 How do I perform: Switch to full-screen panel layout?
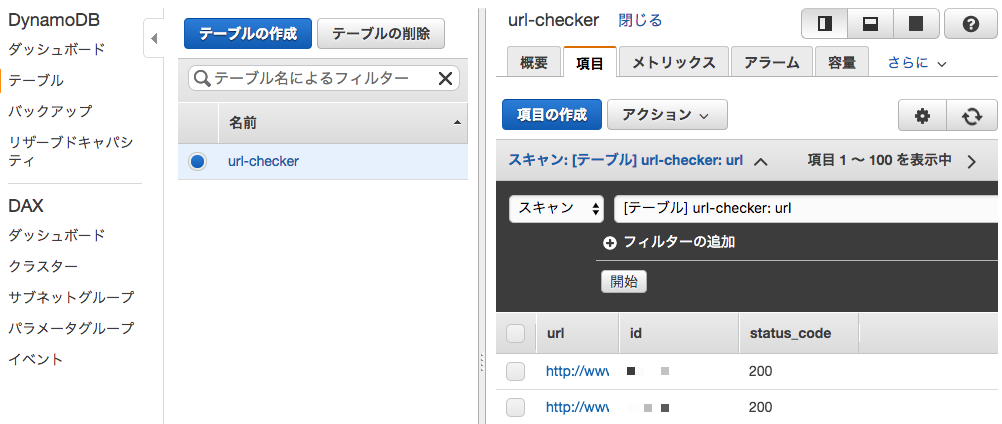pyautogui.click(x=916, y=24)
